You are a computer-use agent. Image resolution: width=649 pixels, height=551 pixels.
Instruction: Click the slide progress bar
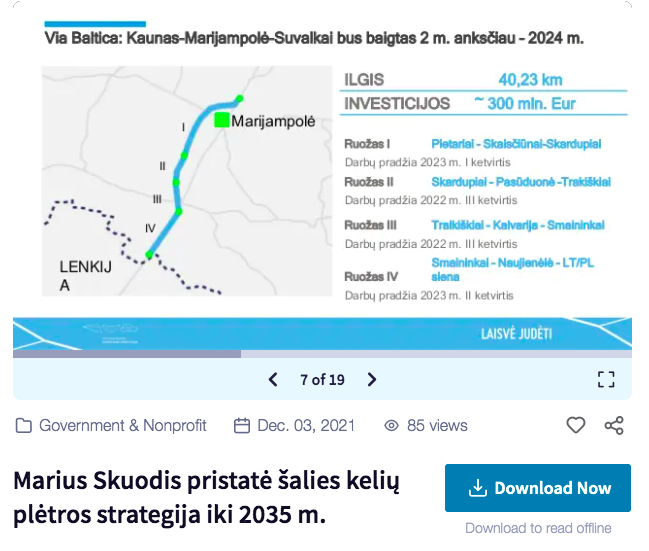322,353
